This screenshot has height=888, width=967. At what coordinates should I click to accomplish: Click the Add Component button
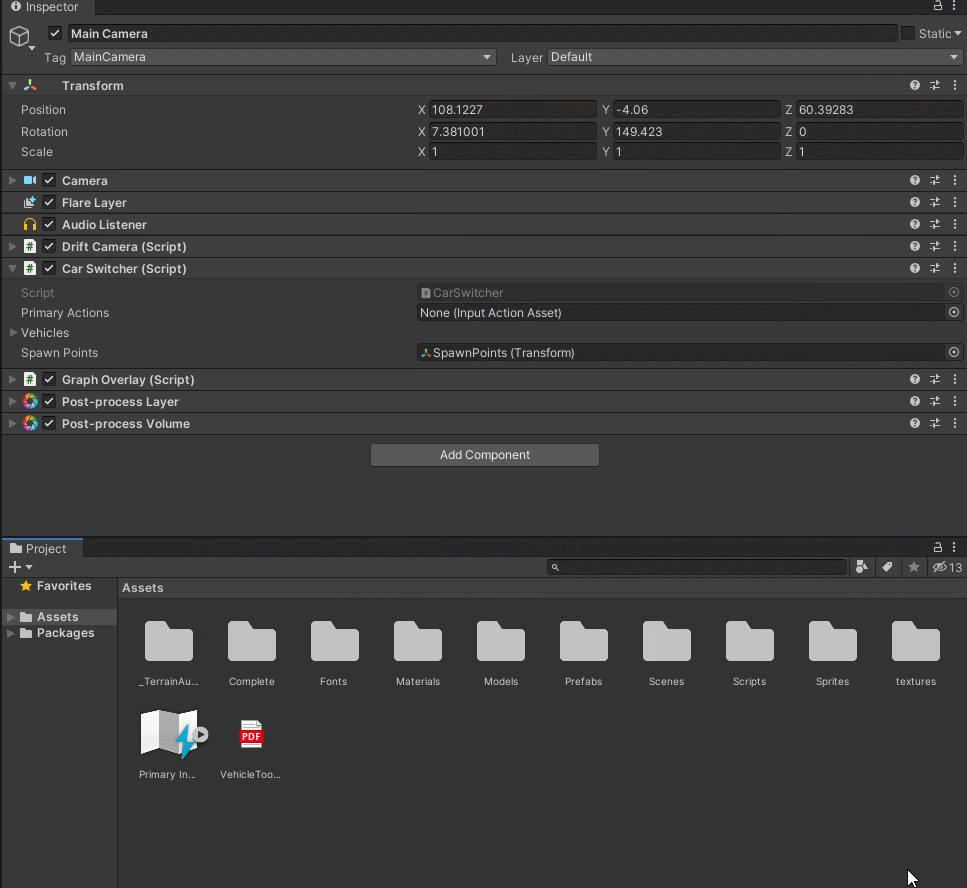pos(484,455)
